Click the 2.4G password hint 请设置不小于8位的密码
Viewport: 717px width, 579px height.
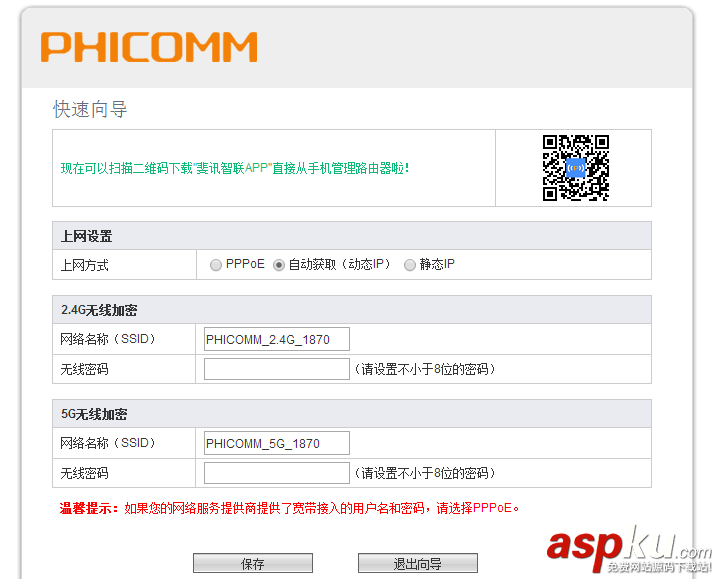pyautogui.click(x=425, y=369)
